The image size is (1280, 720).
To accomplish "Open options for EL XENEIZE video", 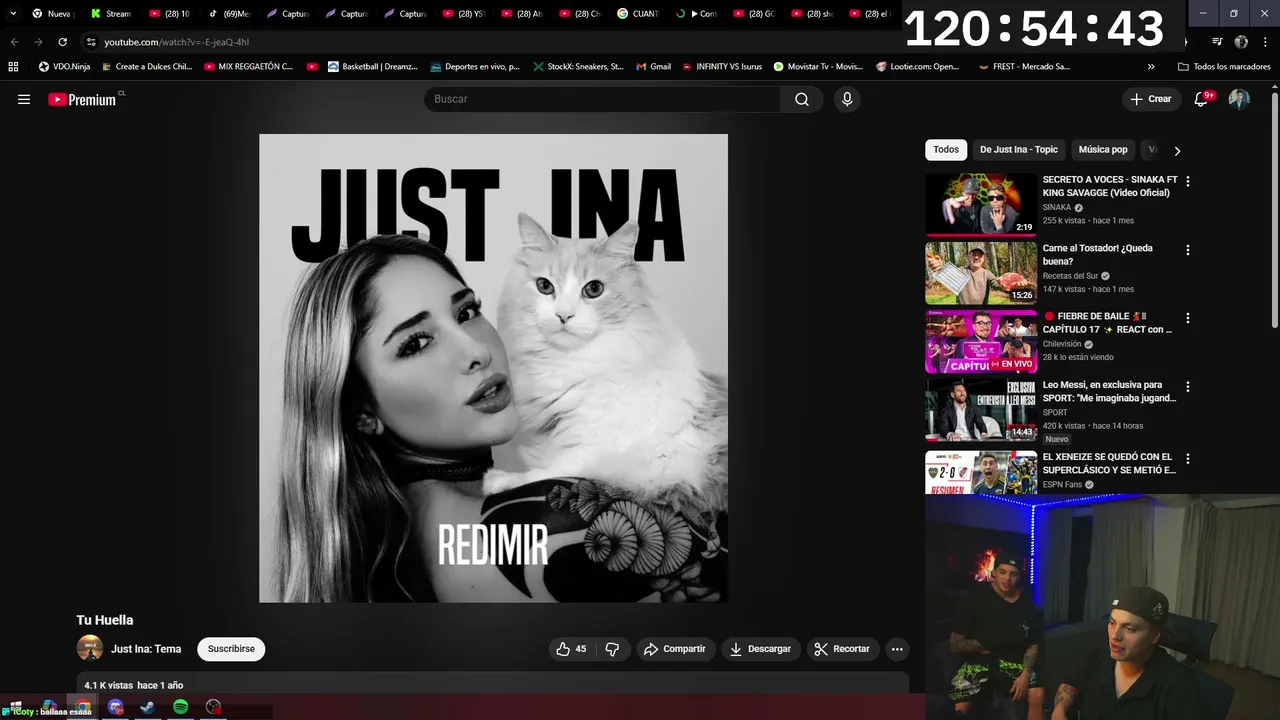I will [x=1188, y=459].
